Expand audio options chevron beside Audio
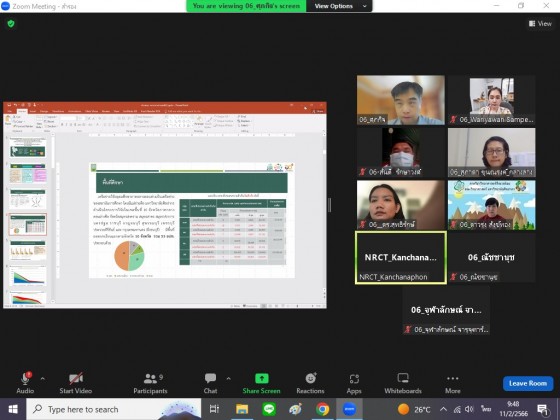Image resolution: width=560 pixels, height=420 pixels. click(x=42, y=379)
